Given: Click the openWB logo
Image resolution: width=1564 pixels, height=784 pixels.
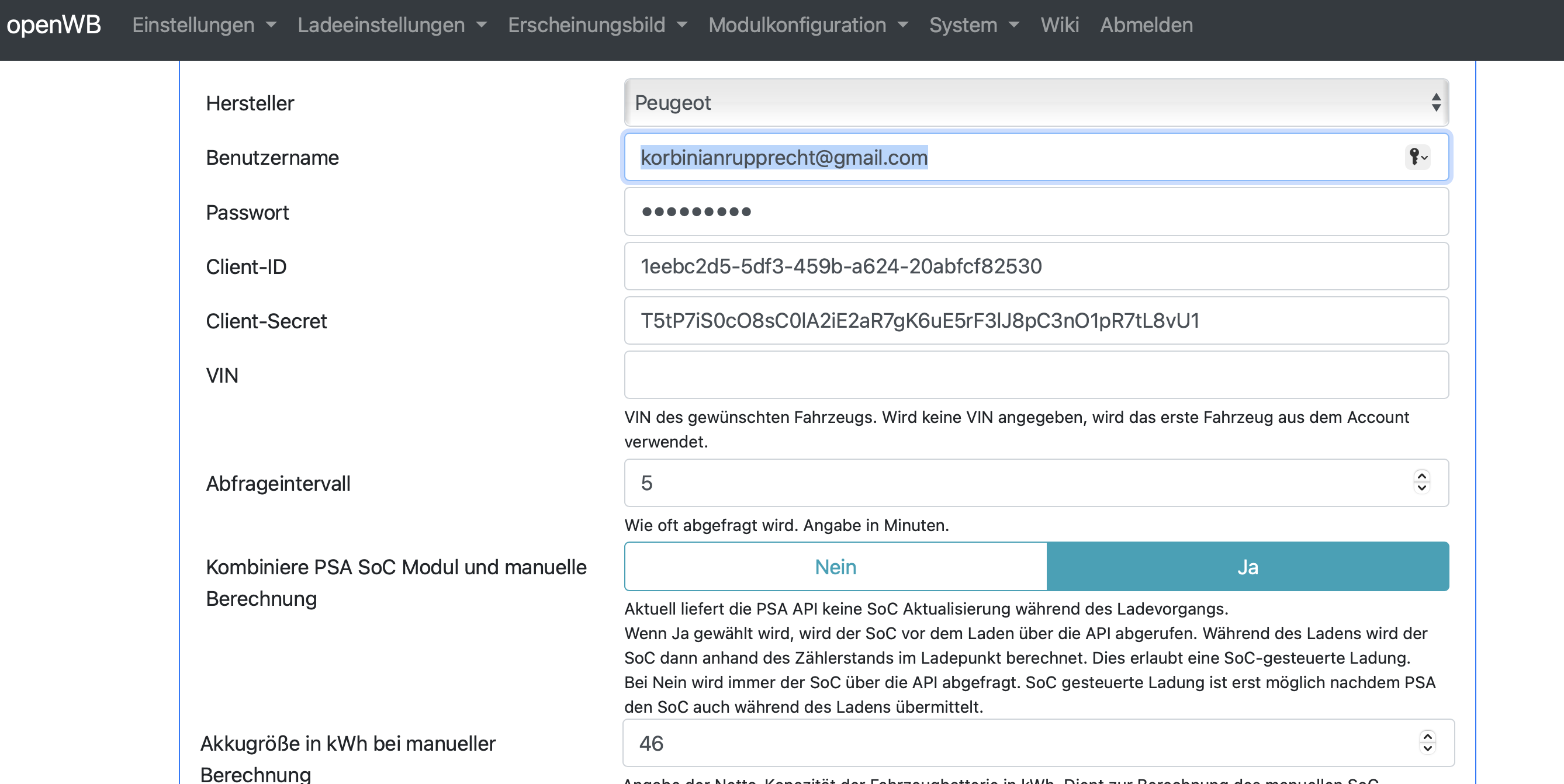Looking at the screenshot, I should tap(53, 25).
